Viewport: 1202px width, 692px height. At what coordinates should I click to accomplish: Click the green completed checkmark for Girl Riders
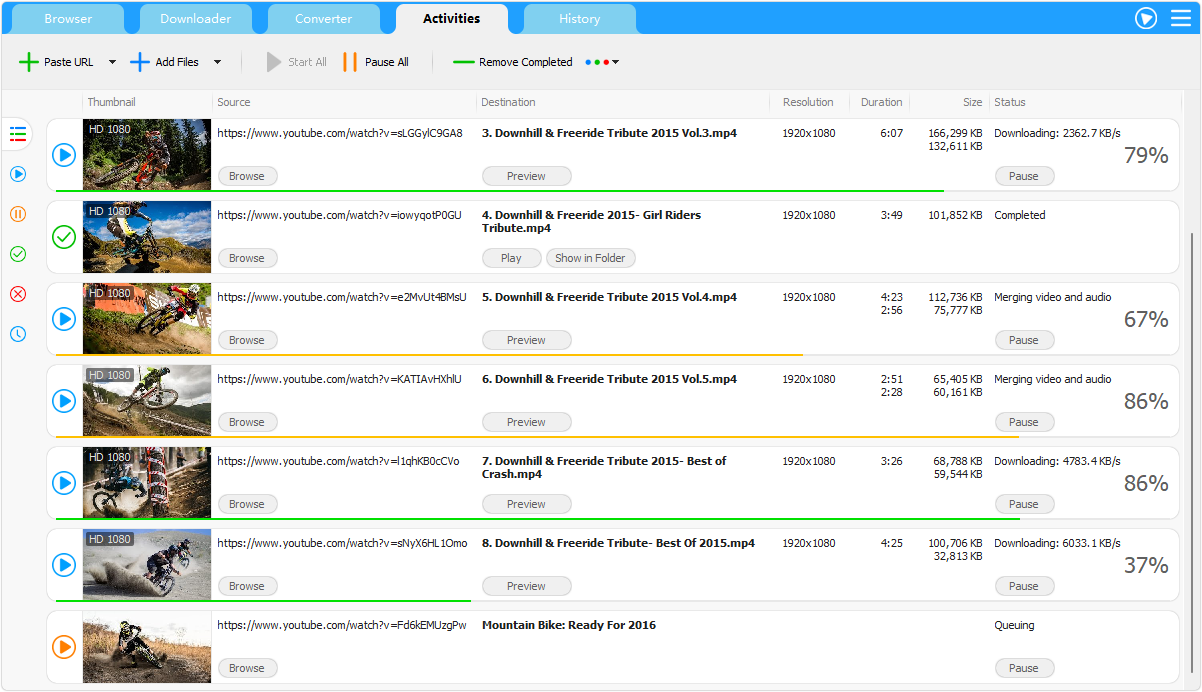point(64,237)
